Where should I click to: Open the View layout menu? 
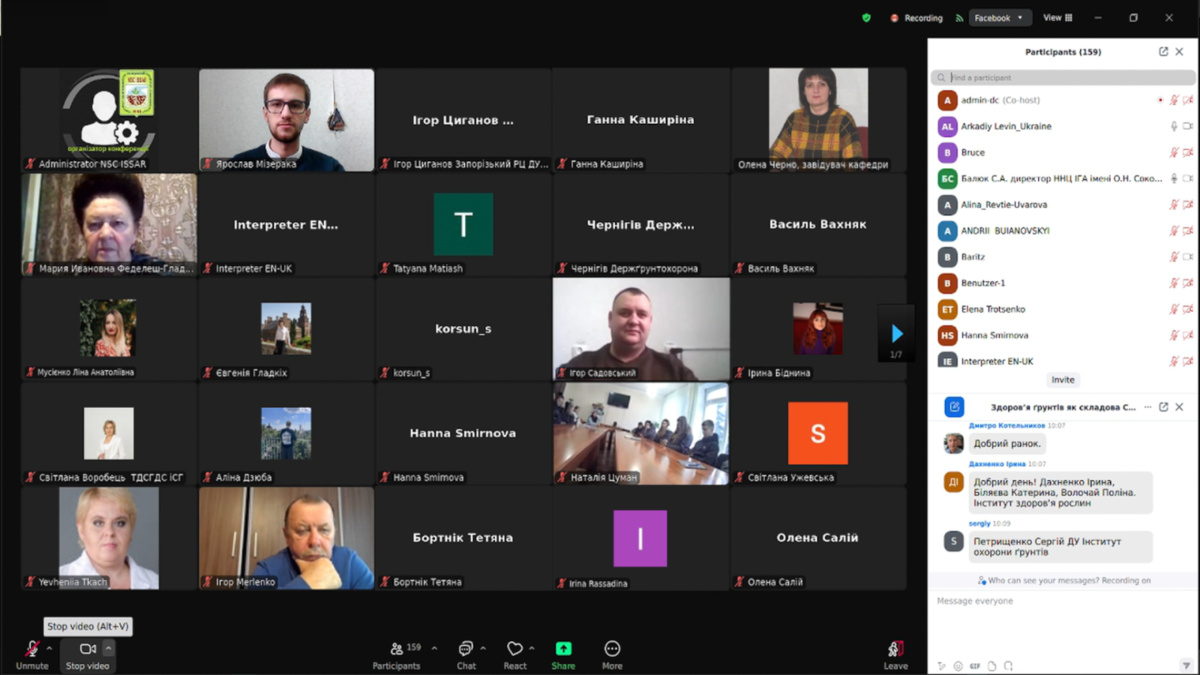1057,18
